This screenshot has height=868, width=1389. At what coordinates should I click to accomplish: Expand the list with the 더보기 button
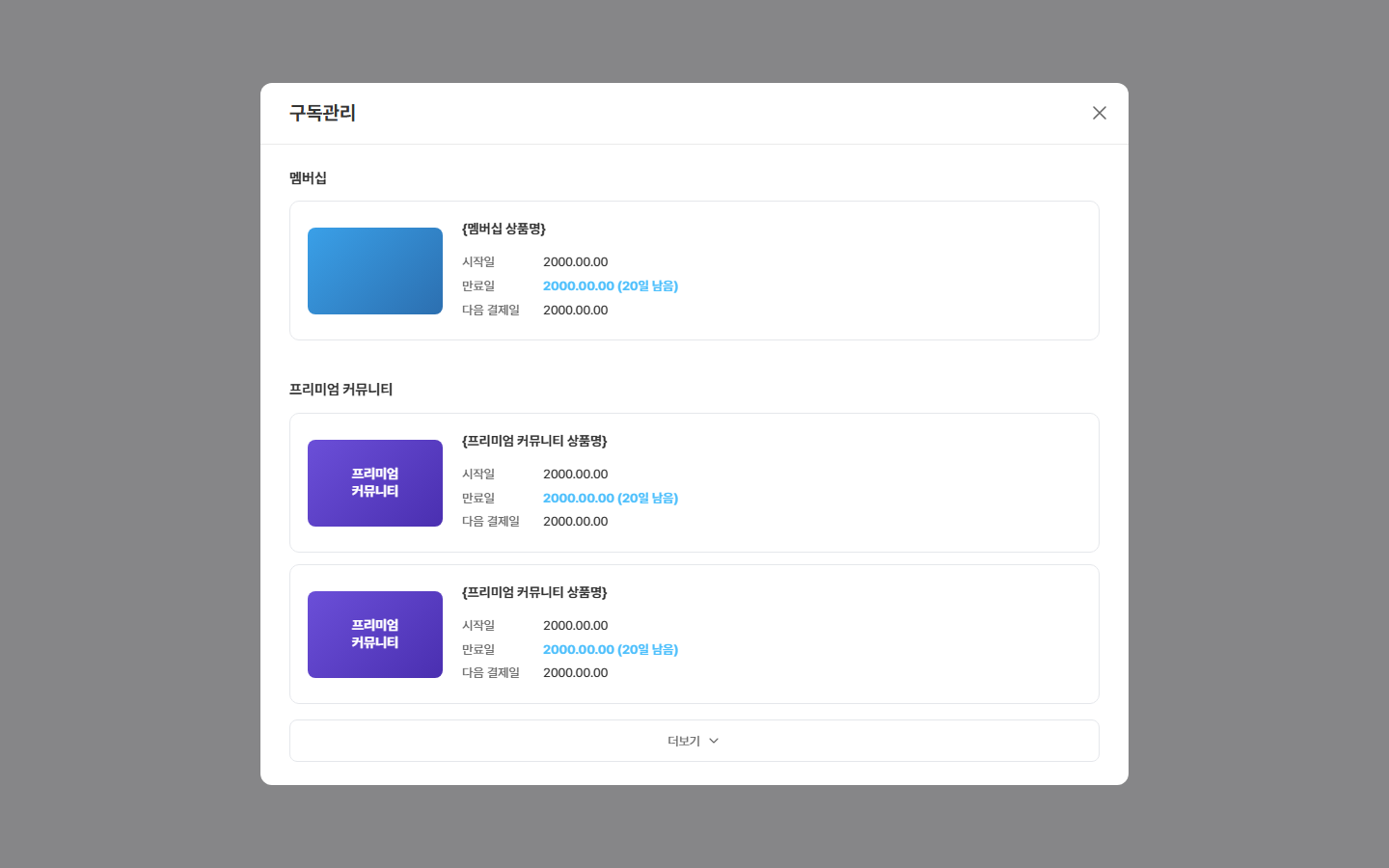[694, 741]
